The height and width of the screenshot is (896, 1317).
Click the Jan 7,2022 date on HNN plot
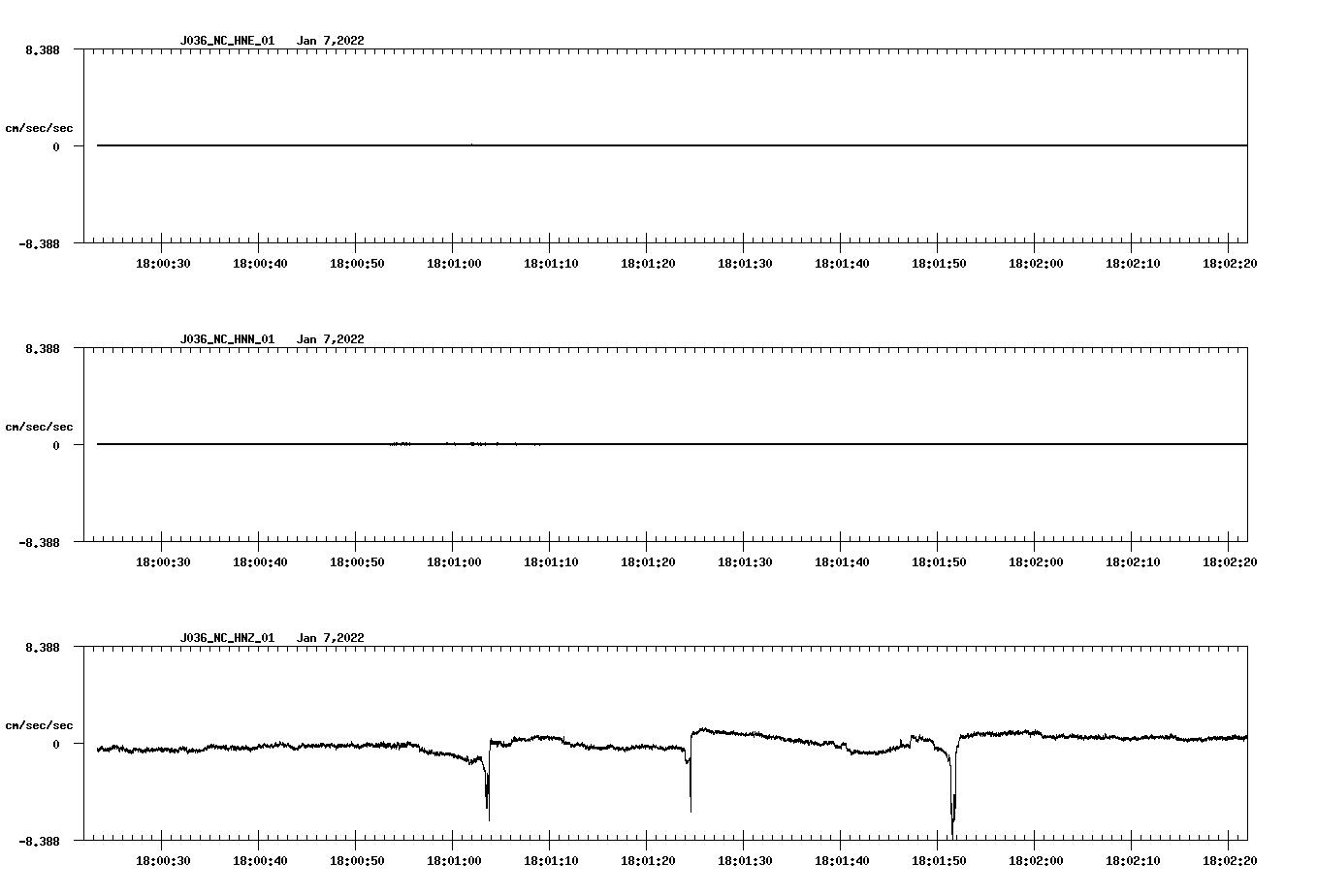(x=331, y=339)
